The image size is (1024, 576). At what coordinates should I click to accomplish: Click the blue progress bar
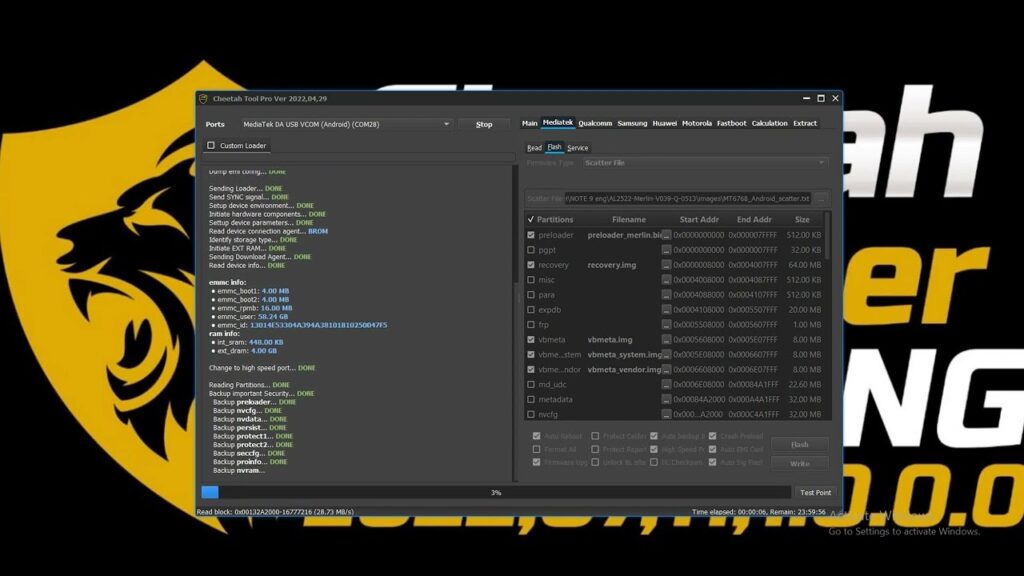(210, 492)
